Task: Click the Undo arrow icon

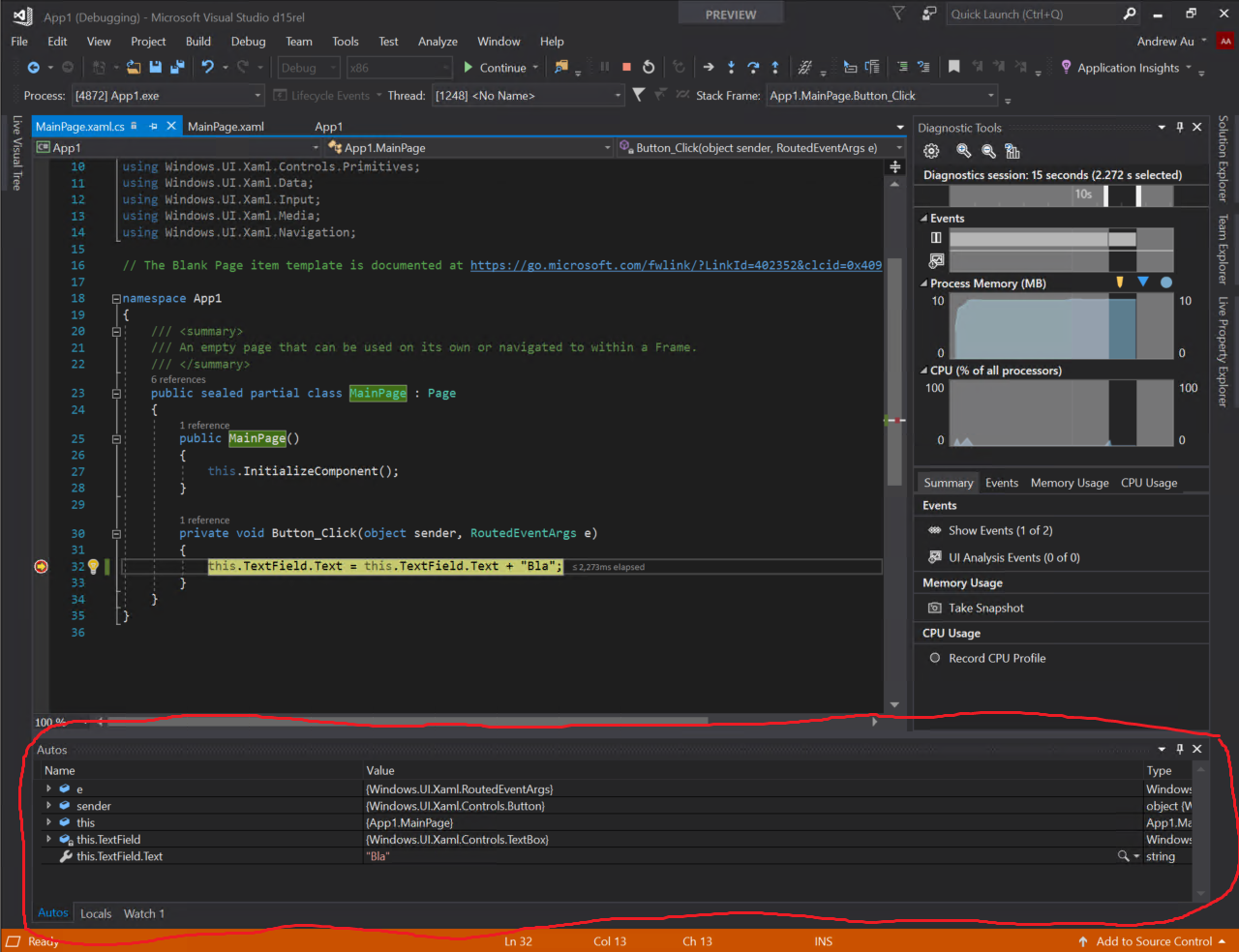Action: [x=207, y=68]
